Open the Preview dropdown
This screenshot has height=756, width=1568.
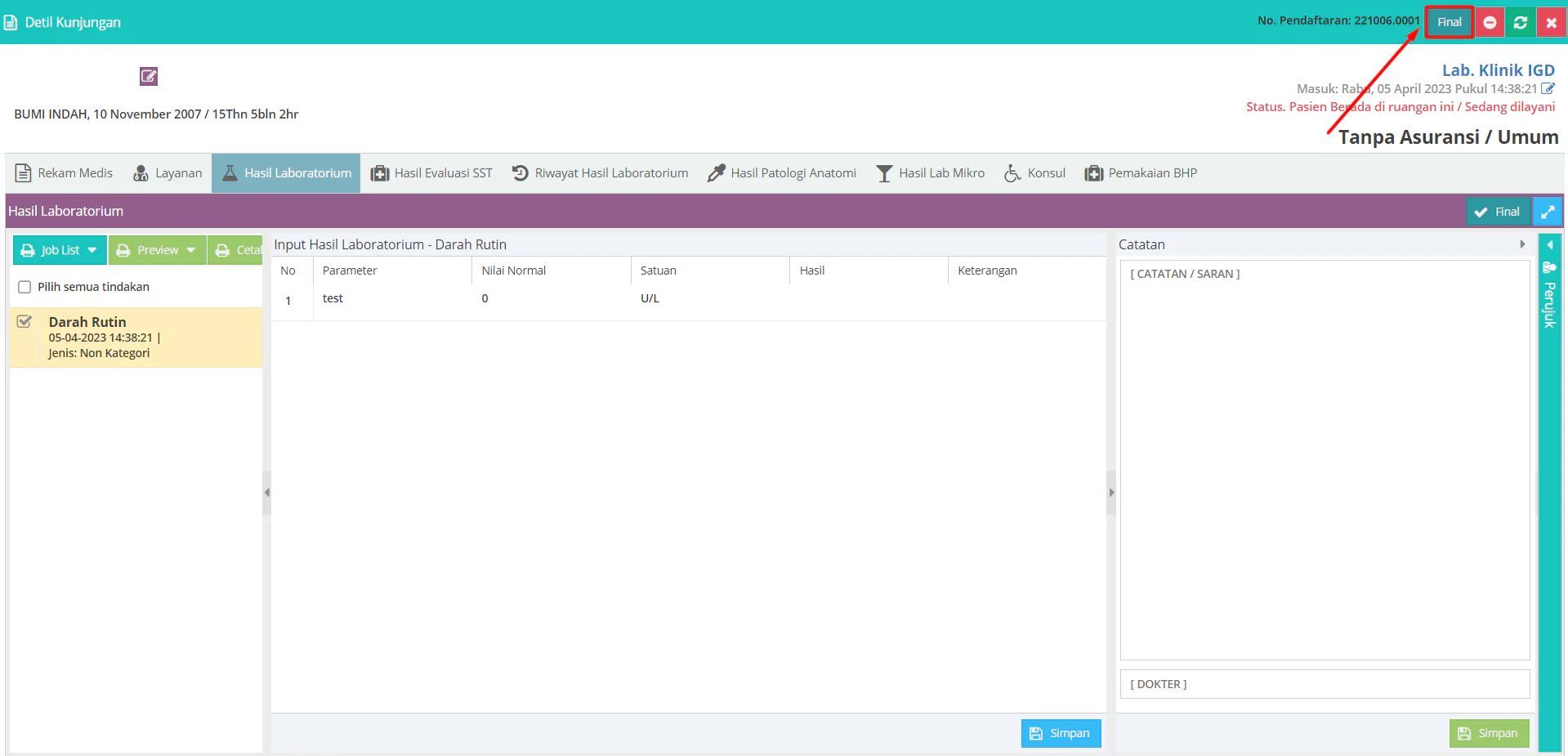pos(157,250)
